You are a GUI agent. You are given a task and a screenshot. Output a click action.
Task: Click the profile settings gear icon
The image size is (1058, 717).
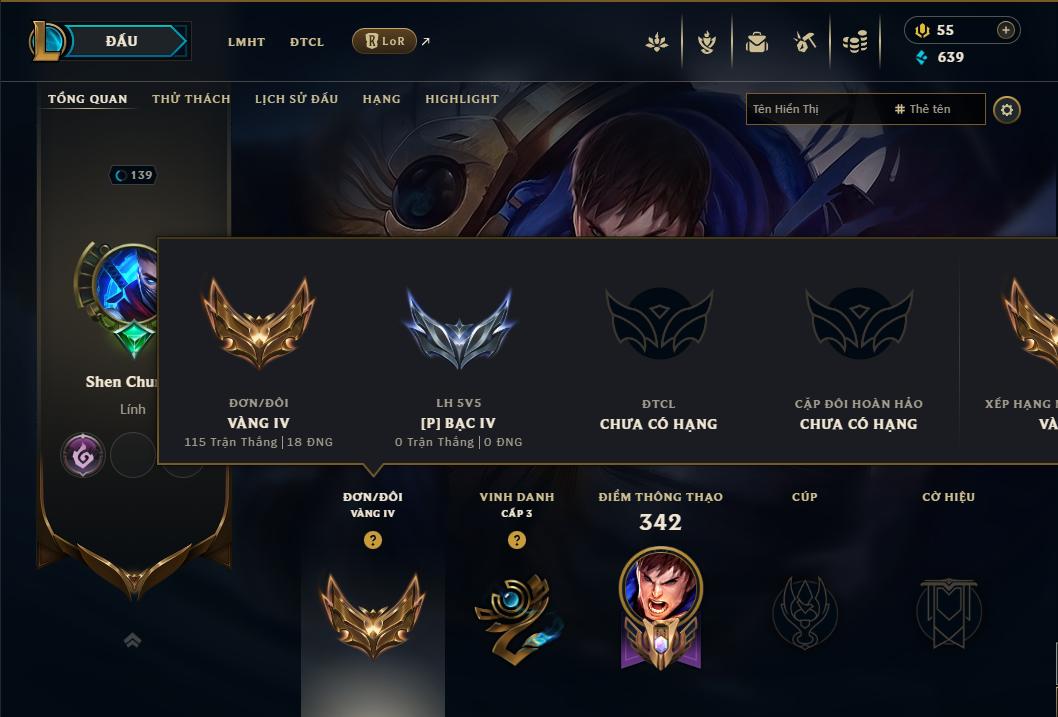click(x=1007, y=110)
